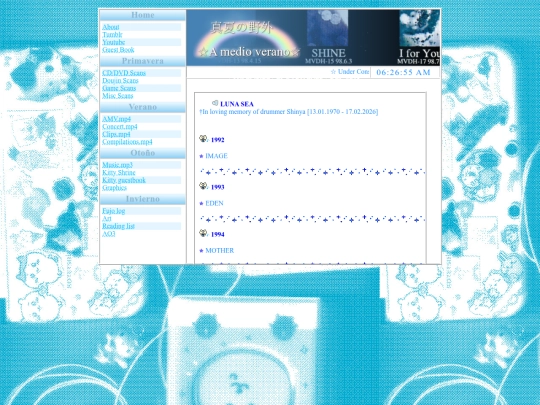Select the EDEN album entry
Viewport: 540px width, 405px height.
[214, 203]
